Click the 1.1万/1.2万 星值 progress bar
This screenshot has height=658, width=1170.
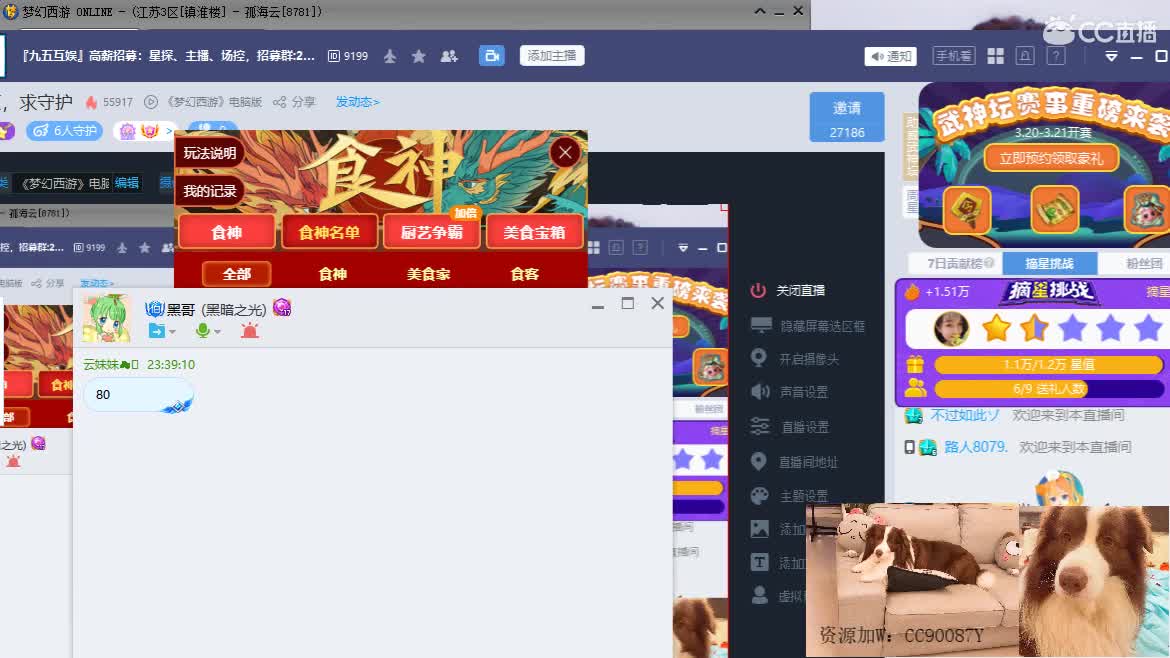[x=1048, y=364]
